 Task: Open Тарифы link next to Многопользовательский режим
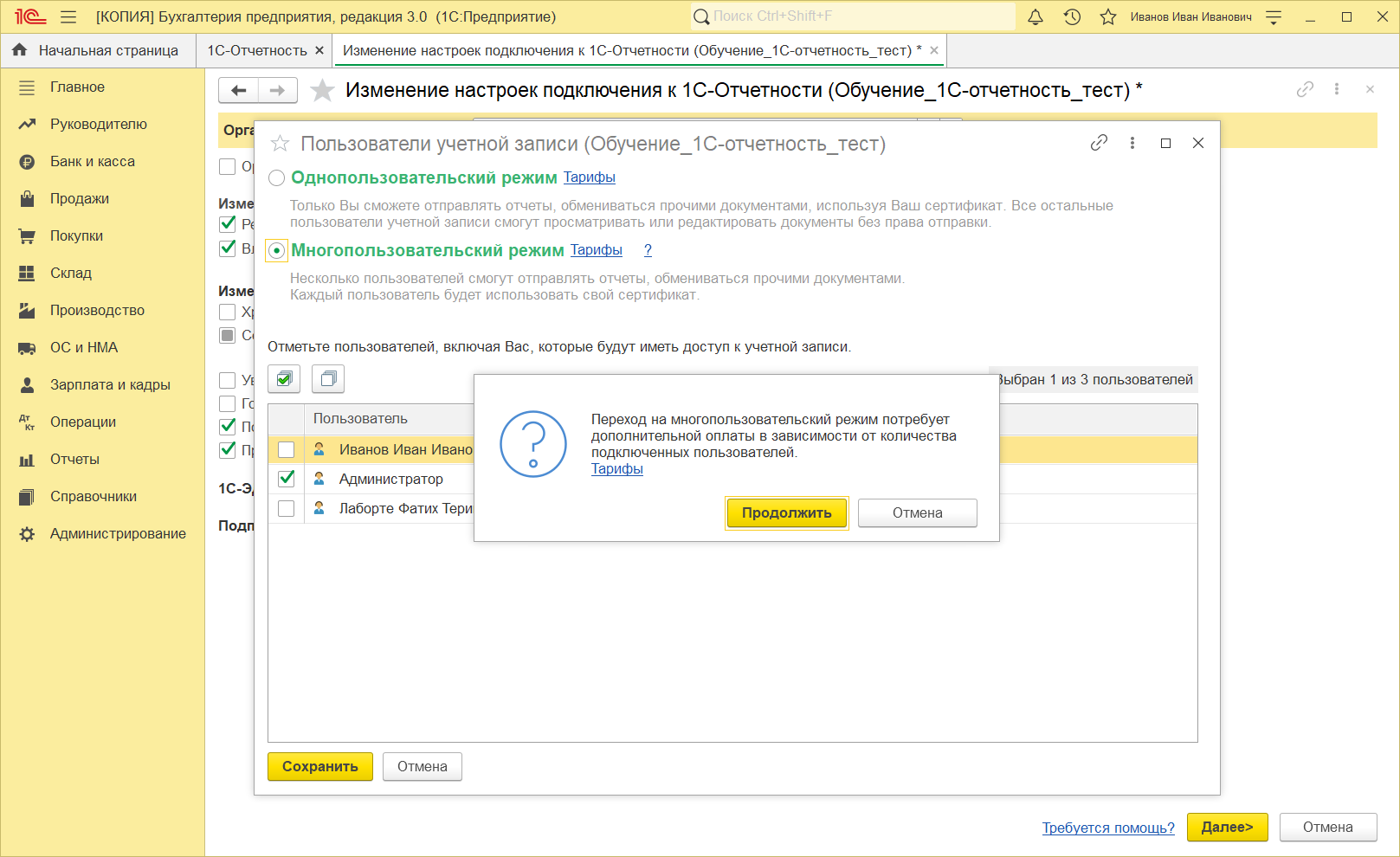pos(597,249)
